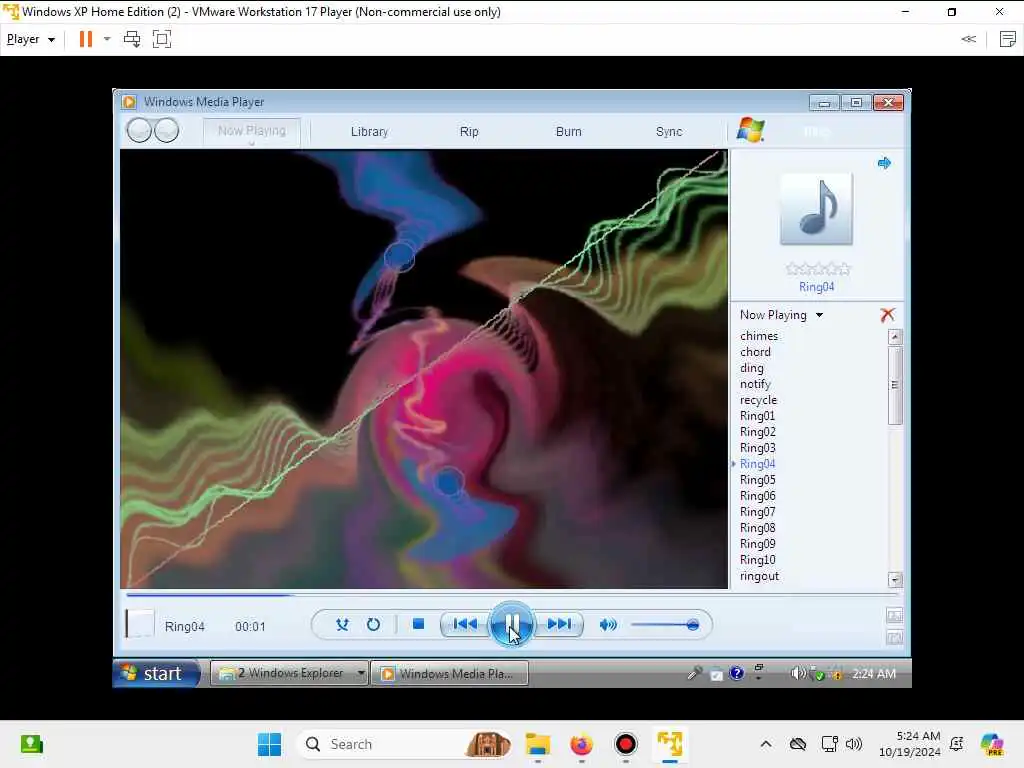Toggle repeat in Media Player
Viewport: 1024px width, 768px height.
[373, 624]
